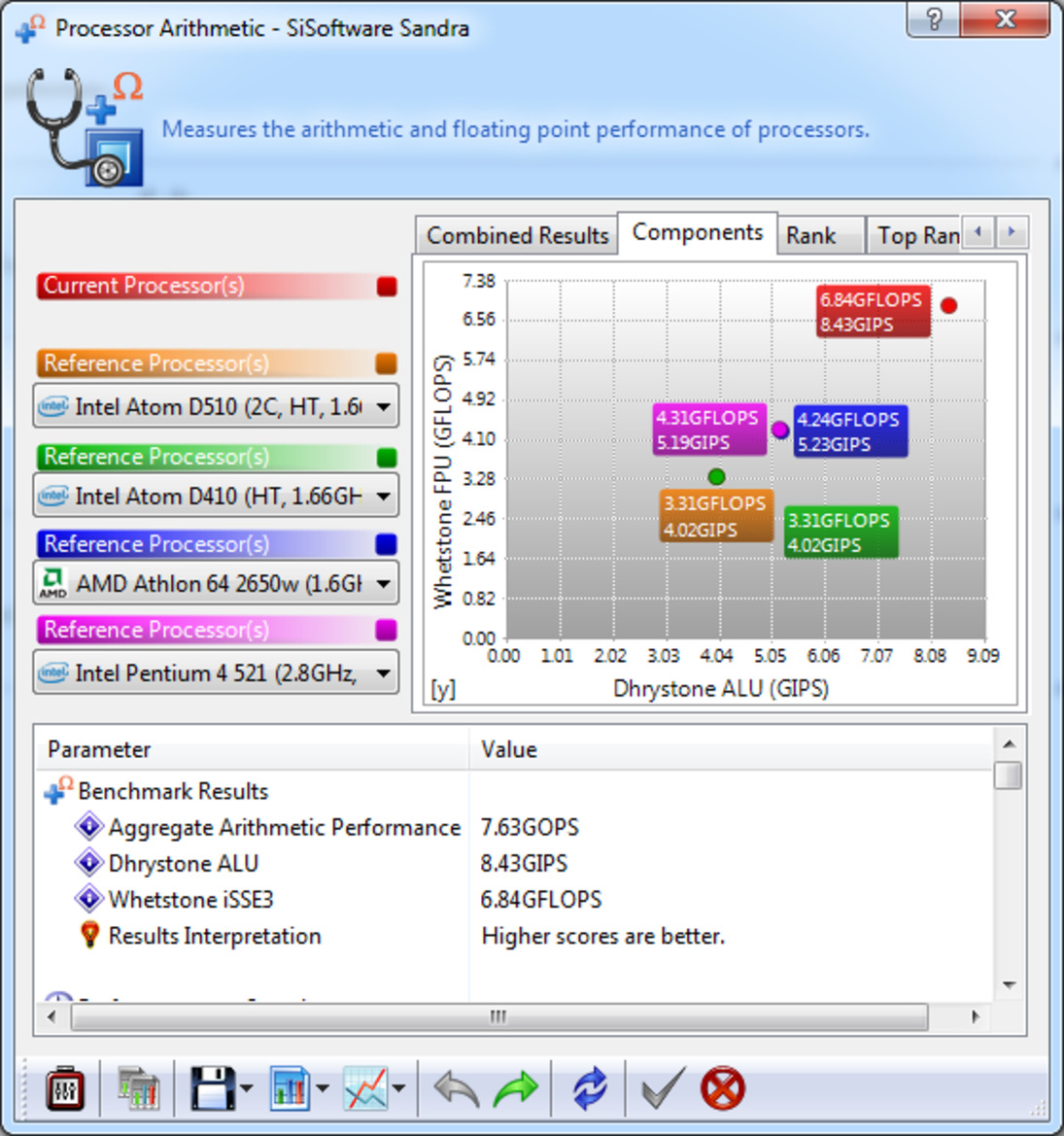
Task: Click lightbulb icon beside Results Interpretation
Action: 89,935
